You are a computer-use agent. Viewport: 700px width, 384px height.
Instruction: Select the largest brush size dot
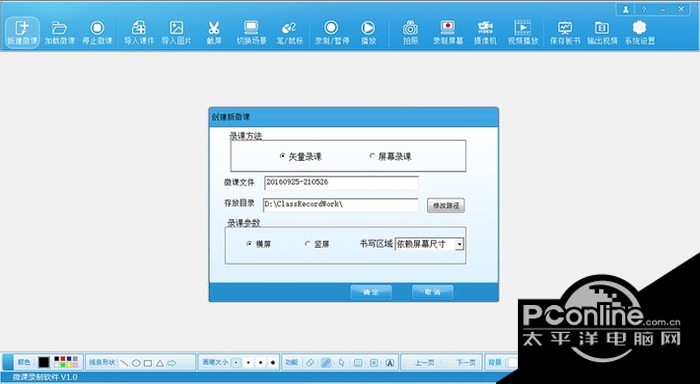pyautogui.click(x=273, y=363)
